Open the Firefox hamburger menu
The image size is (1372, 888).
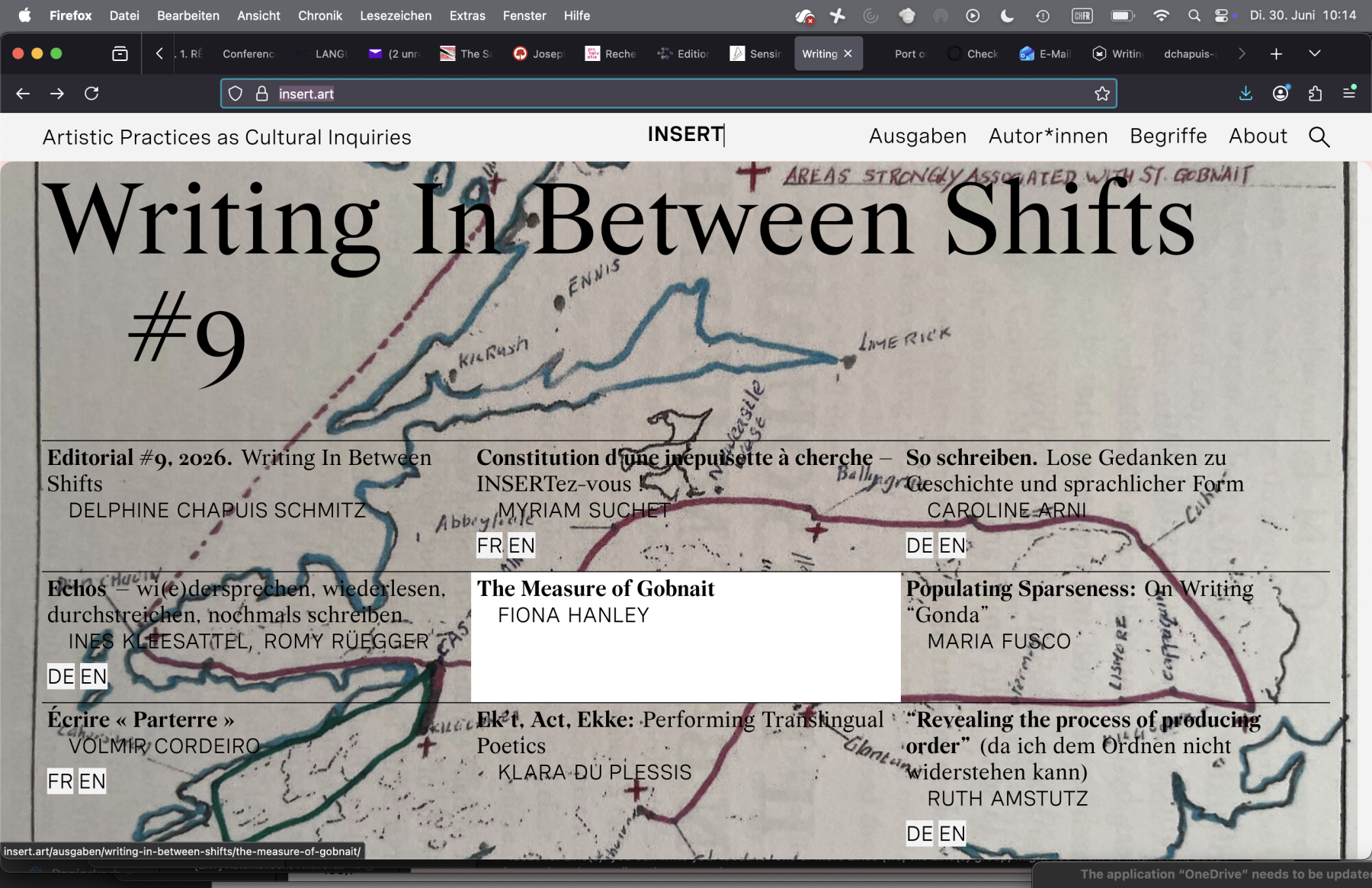(x=1349, y=94)
